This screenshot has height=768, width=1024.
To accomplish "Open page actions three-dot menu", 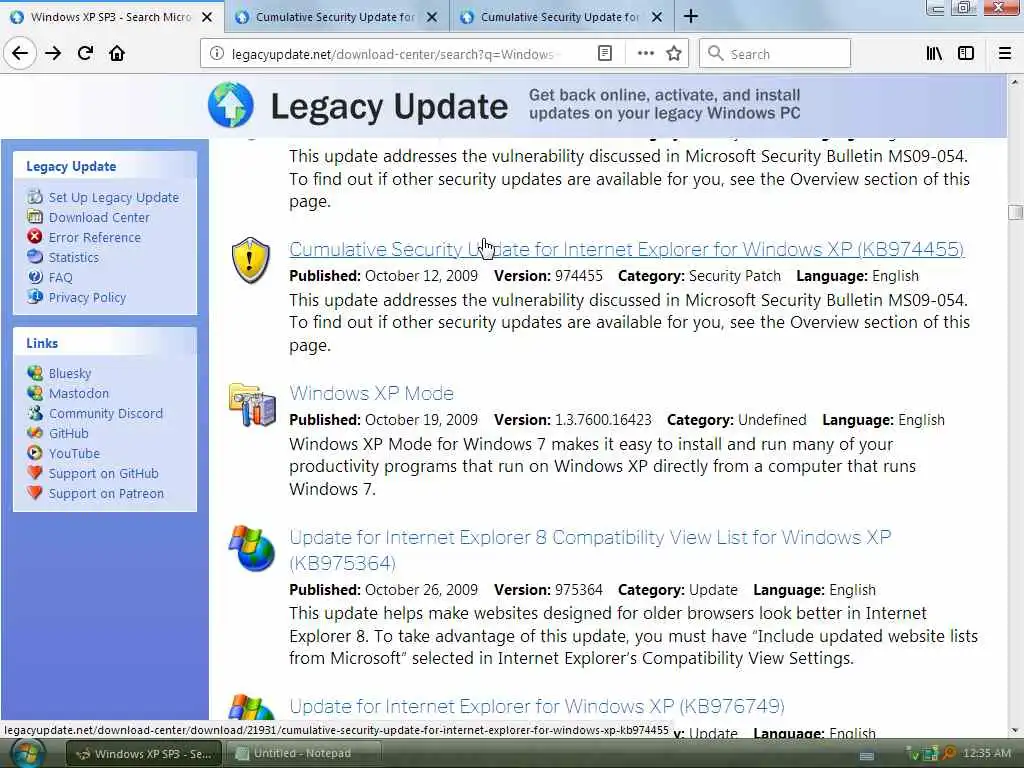I will [645, 54].
